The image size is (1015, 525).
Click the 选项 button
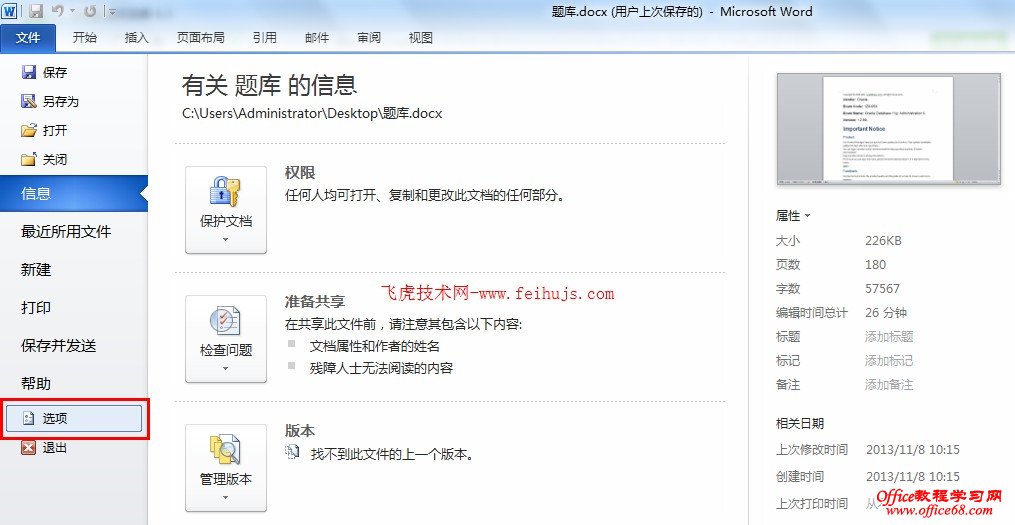click(74, 419)
